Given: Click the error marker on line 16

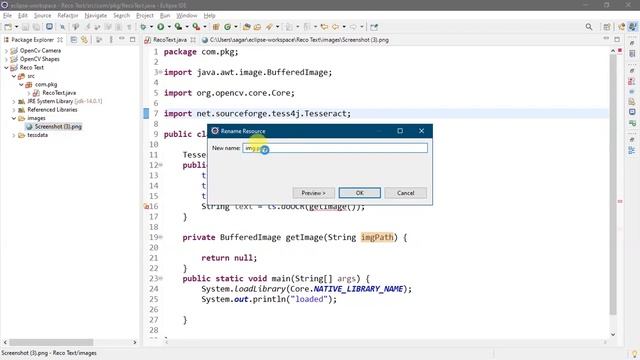Looking at the screenshot, I should (146, 207).
